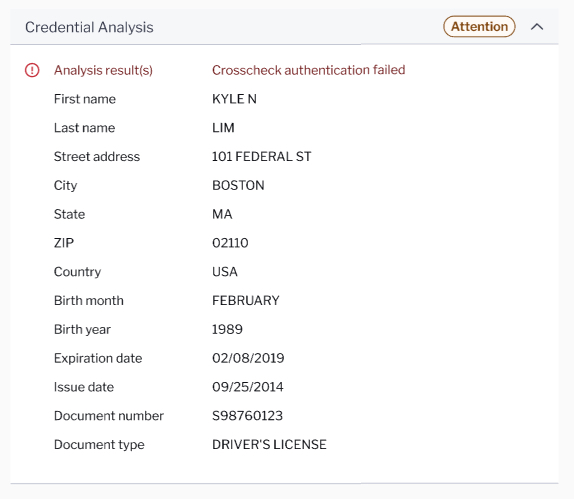Viewport: 574px width, 499px height.
Task: Select the city value BOSTON
Action: pos(238,185)
